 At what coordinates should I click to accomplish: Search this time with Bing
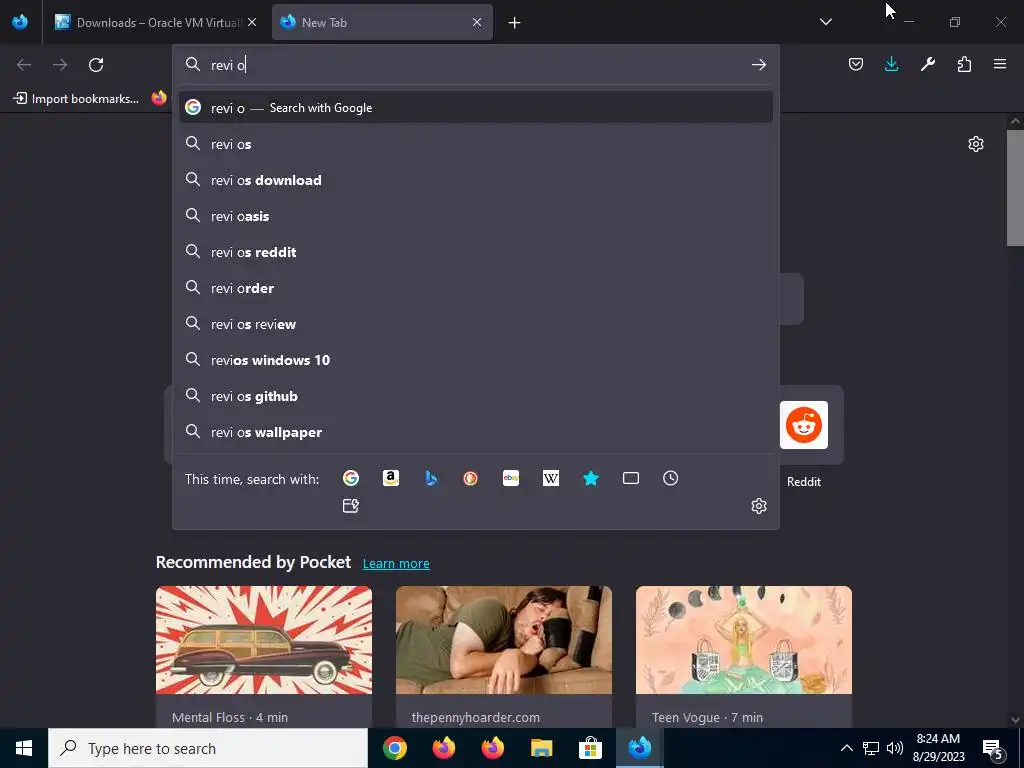[x=431, y=478]
